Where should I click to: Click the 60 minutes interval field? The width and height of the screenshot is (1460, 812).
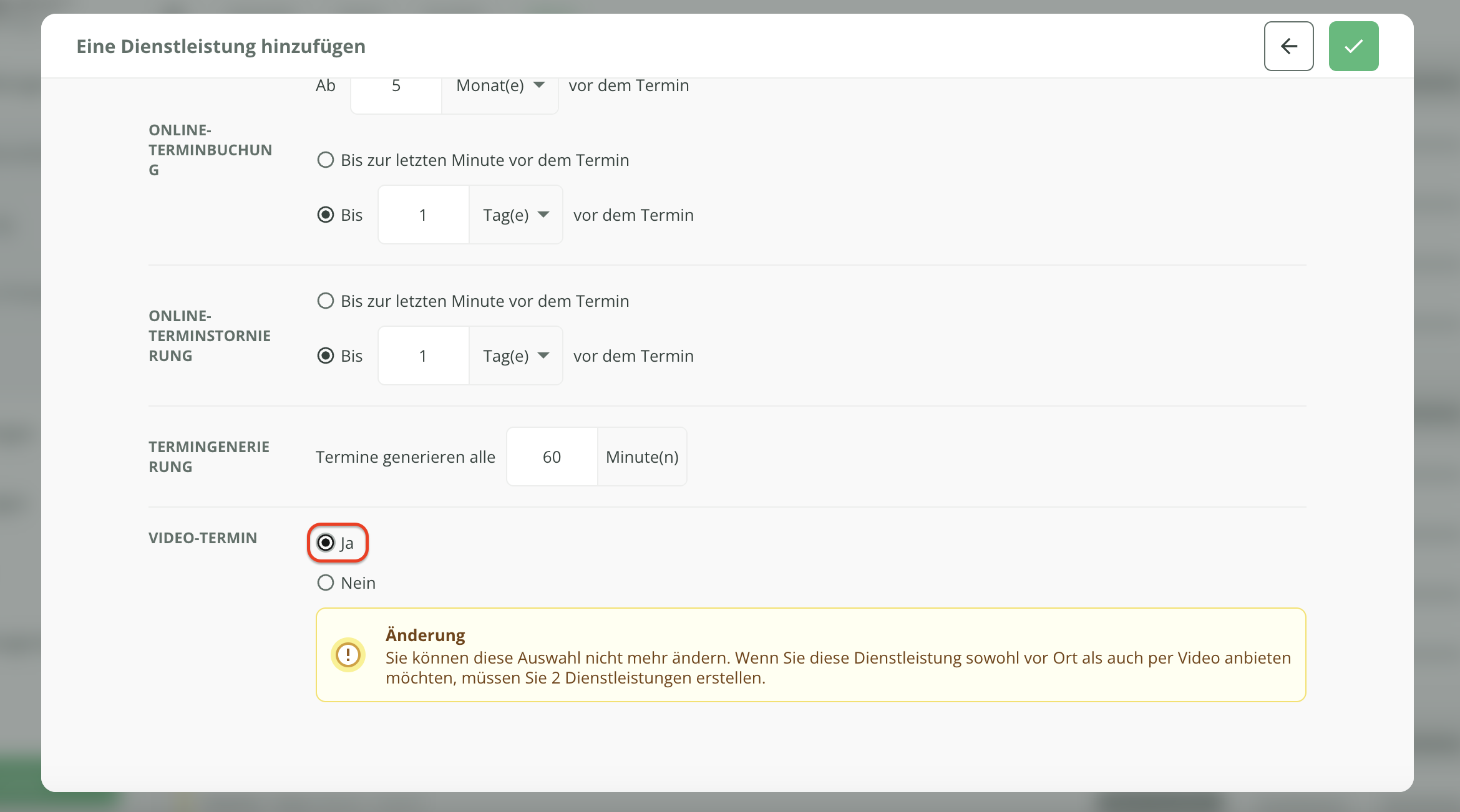tap(552, 457)
